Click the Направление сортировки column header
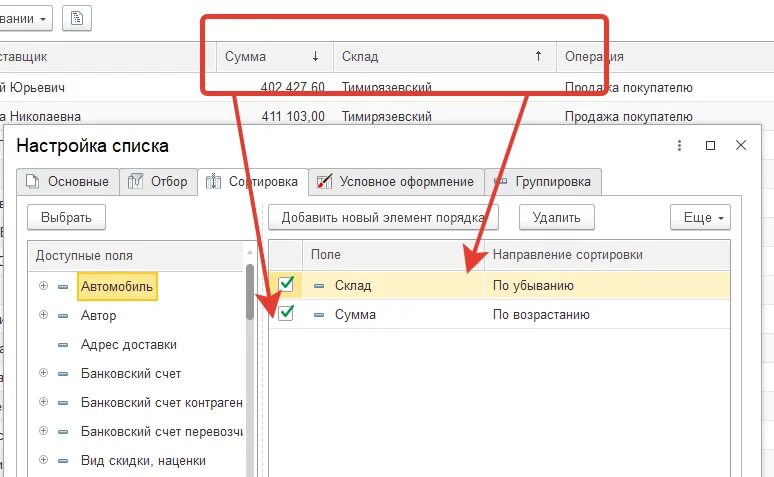Screen dimensions: 774x477 (x=607, y=255)
